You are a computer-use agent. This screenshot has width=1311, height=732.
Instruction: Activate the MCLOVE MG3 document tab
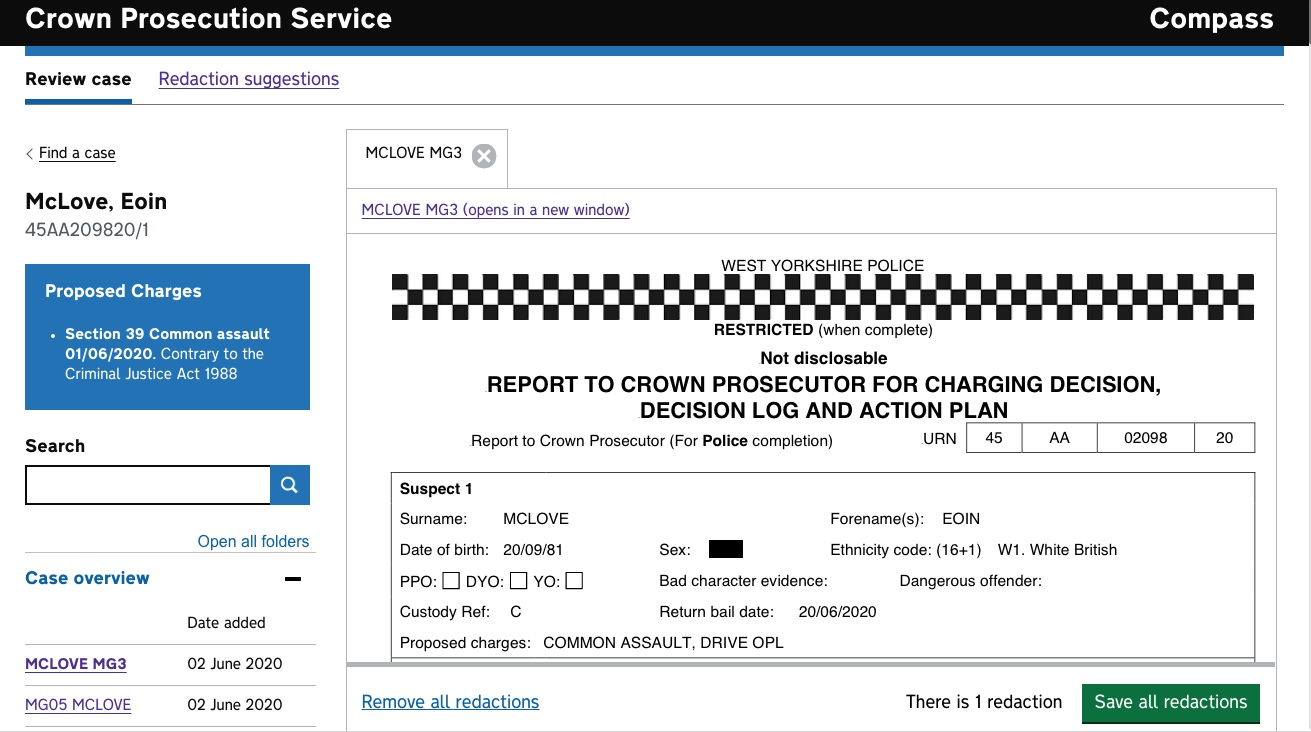coord(414,154)
